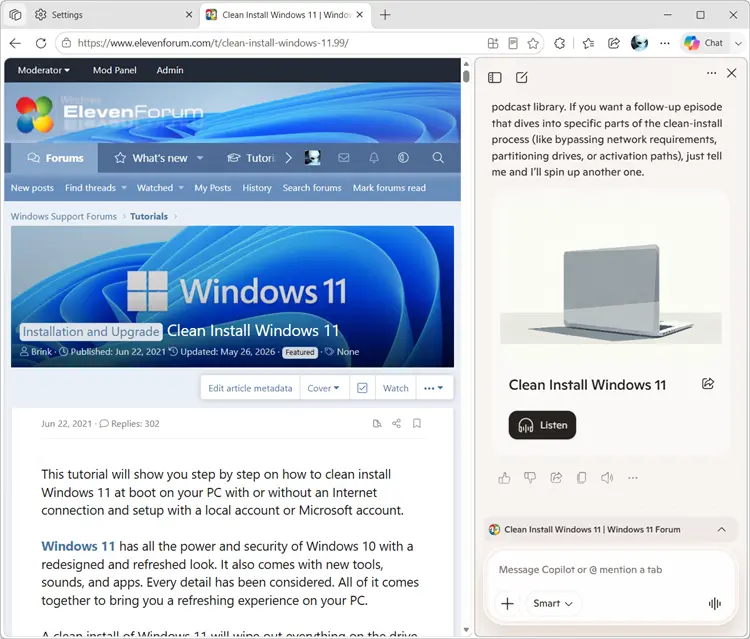
Task: Open Windows Support Forums breadcrumb
Action: 64,216
